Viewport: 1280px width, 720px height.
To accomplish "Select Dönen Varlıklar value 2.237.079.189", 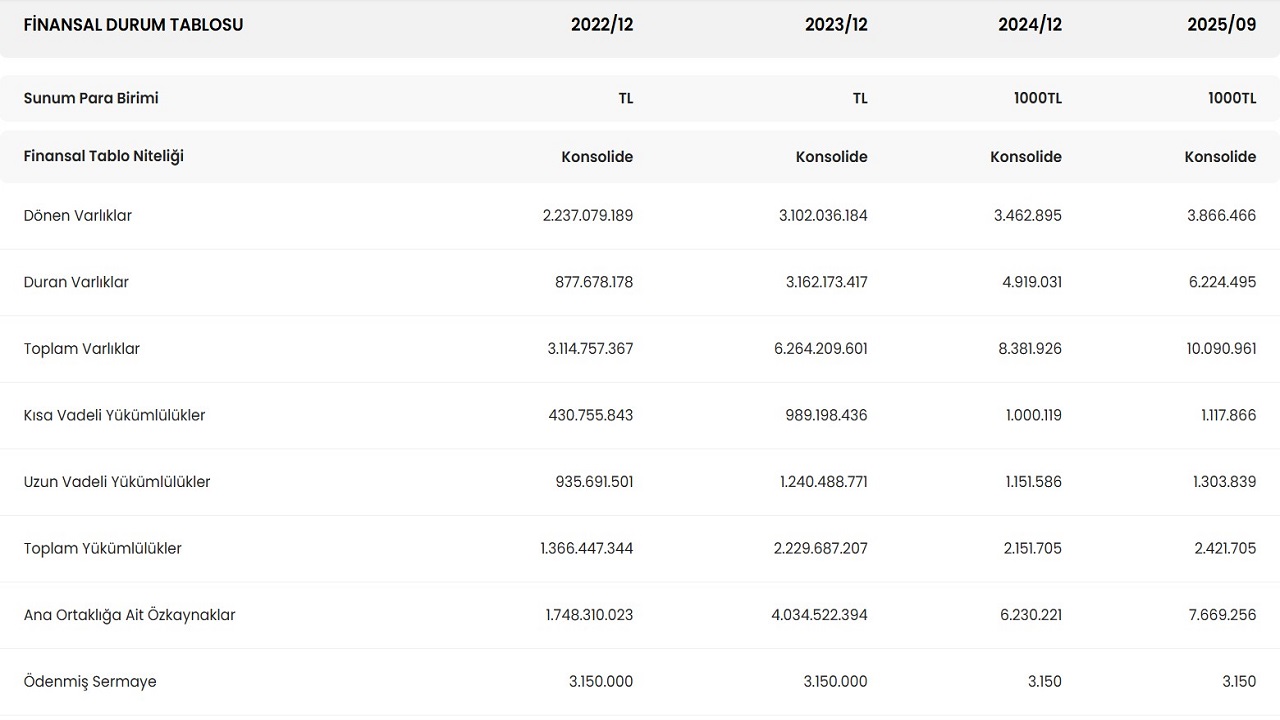I will [x=587, y=216].
